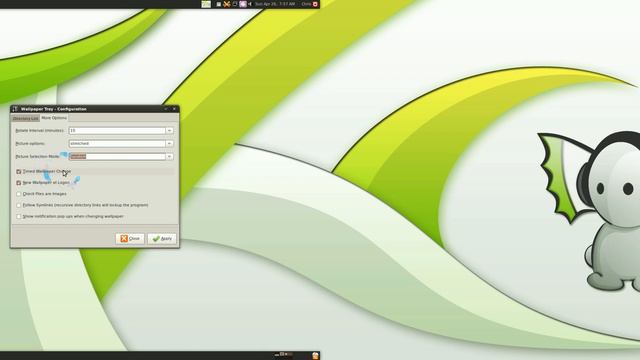Click the orange crossed-tools tray icon

coord(227,4)
